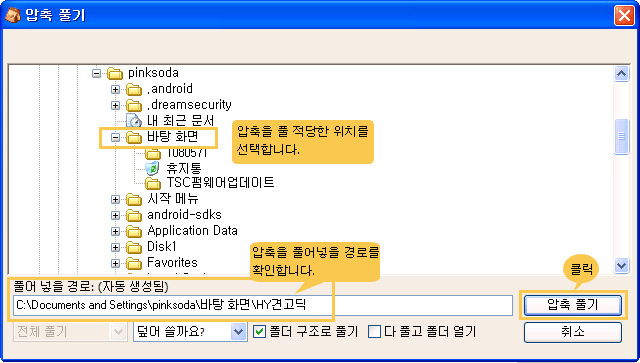This screenshot has width=640, height=363.
Task: Select the android-sdks folder icon
Action: tap(134, 215)
